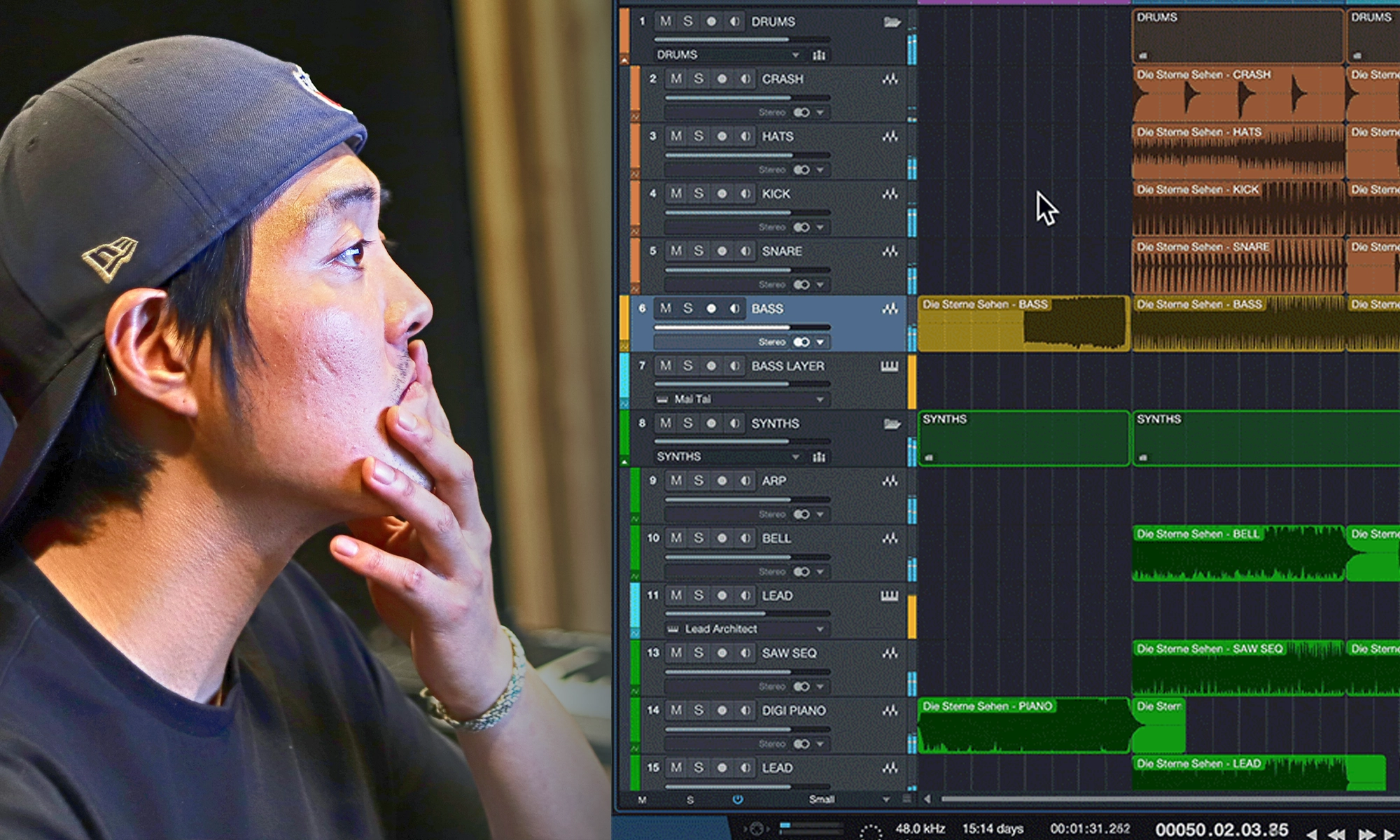Adjust the BELL track volume fader
Viewport: 1400px width, 840px height.
[790, 557]
